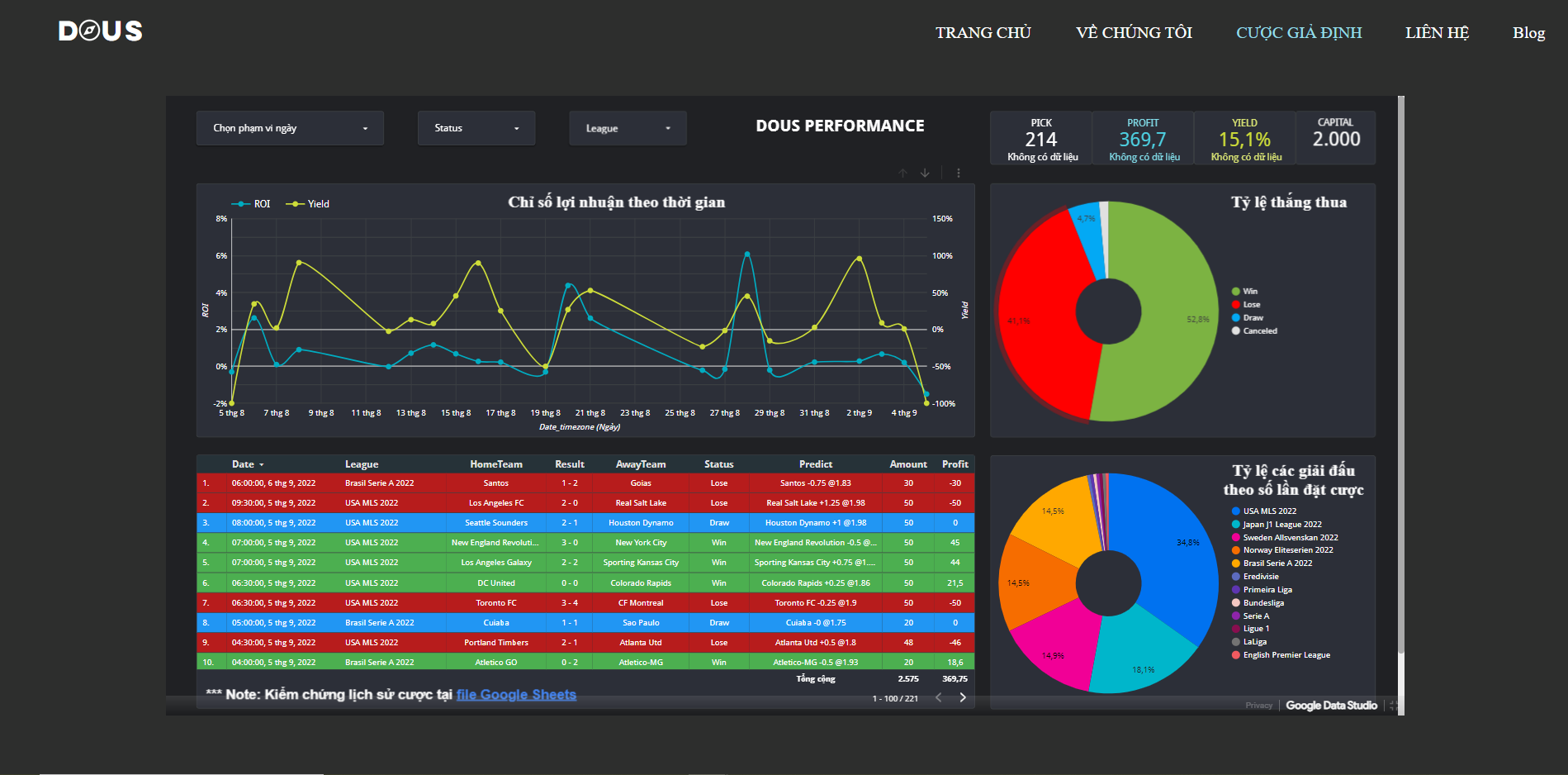Click the drill up arrow above chart
1568x775 pixels.
coord(902,173)
